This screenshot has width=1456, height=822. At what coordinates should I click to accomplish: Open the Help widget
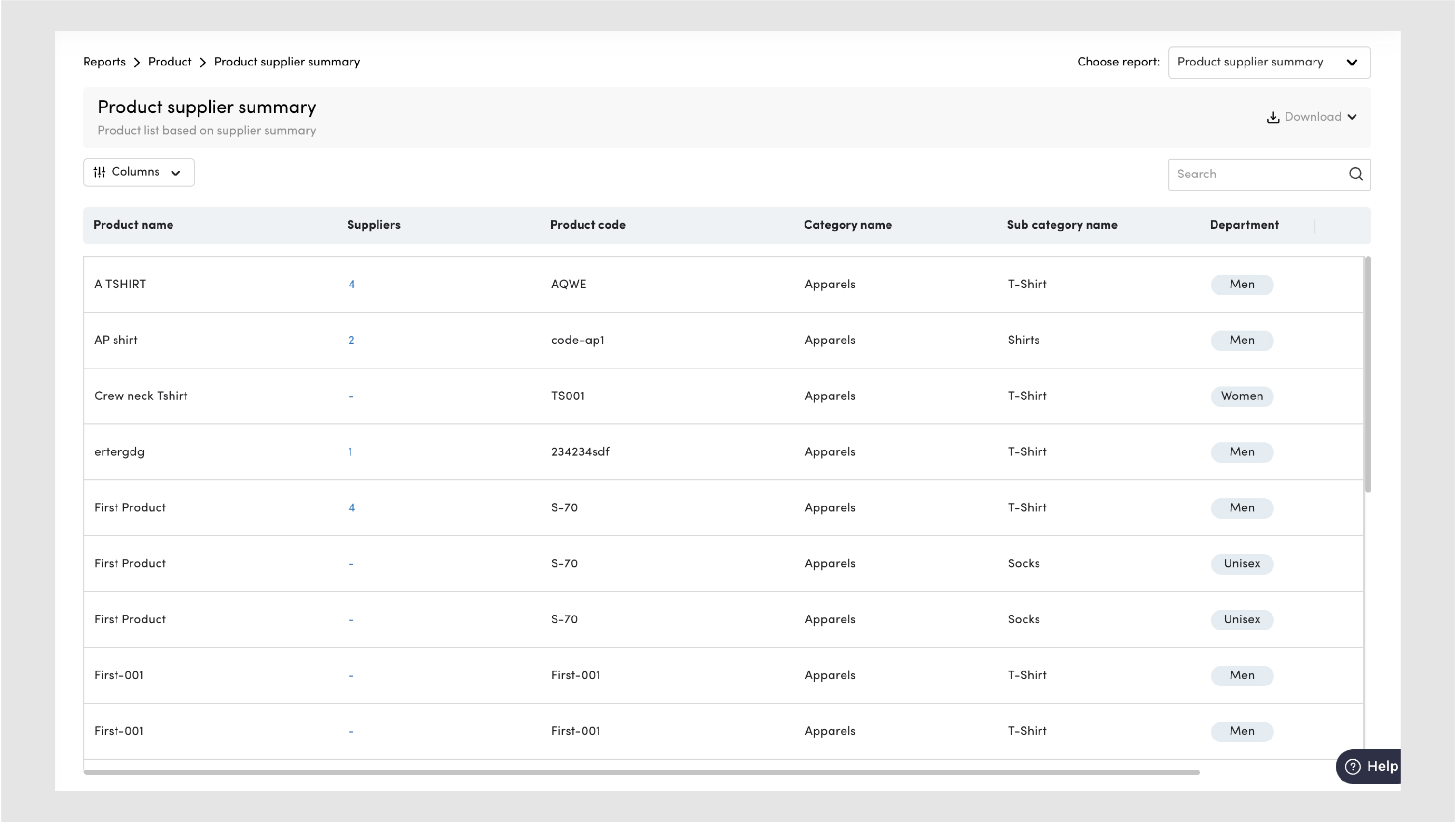[x=1370, y=766]
